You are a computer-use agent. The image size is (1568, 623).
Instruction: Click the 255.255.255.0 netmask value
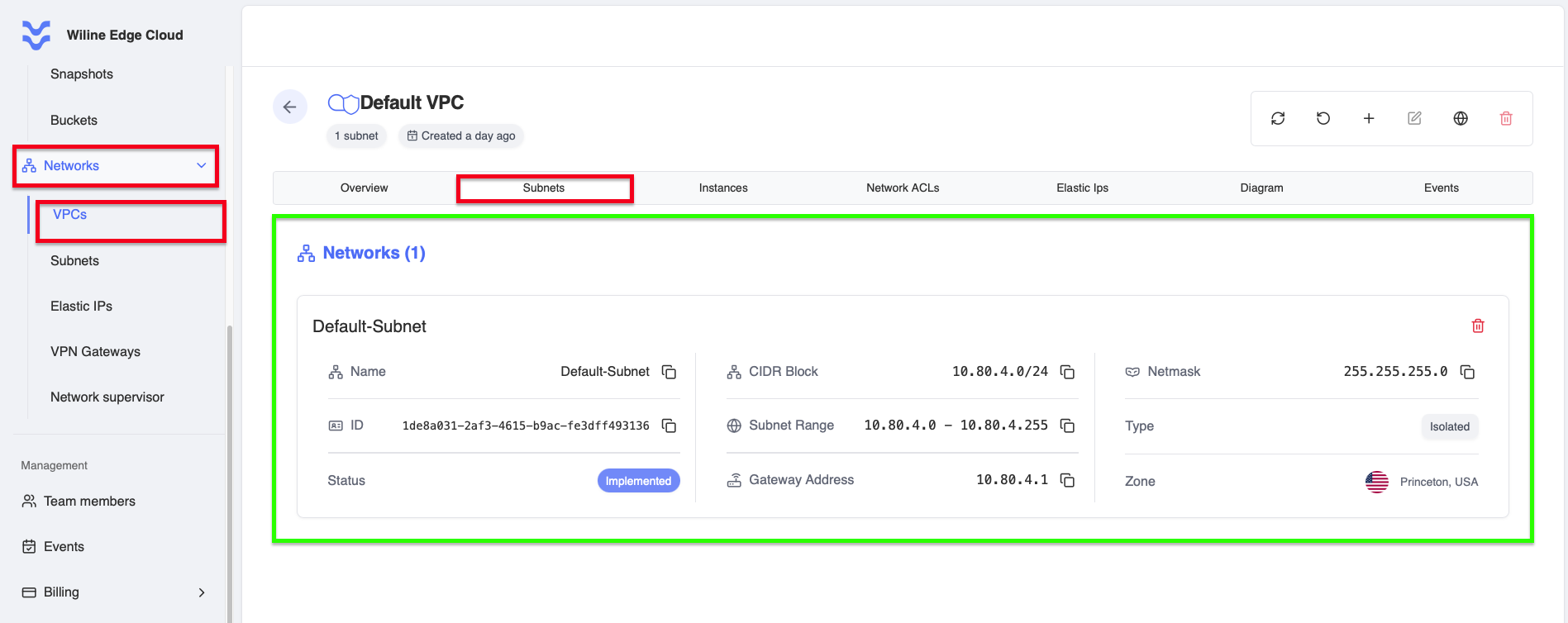[x=1395, y=372]
